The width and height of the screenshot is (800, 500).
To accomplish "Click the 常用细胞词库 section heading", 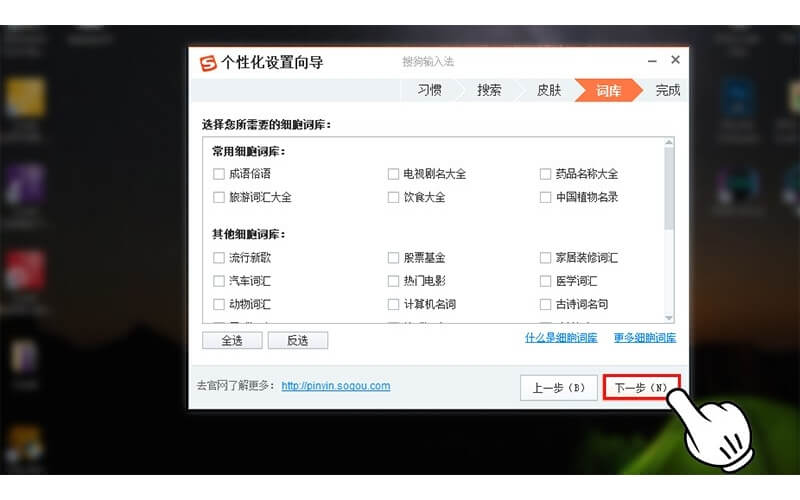I will coord(249,152).
